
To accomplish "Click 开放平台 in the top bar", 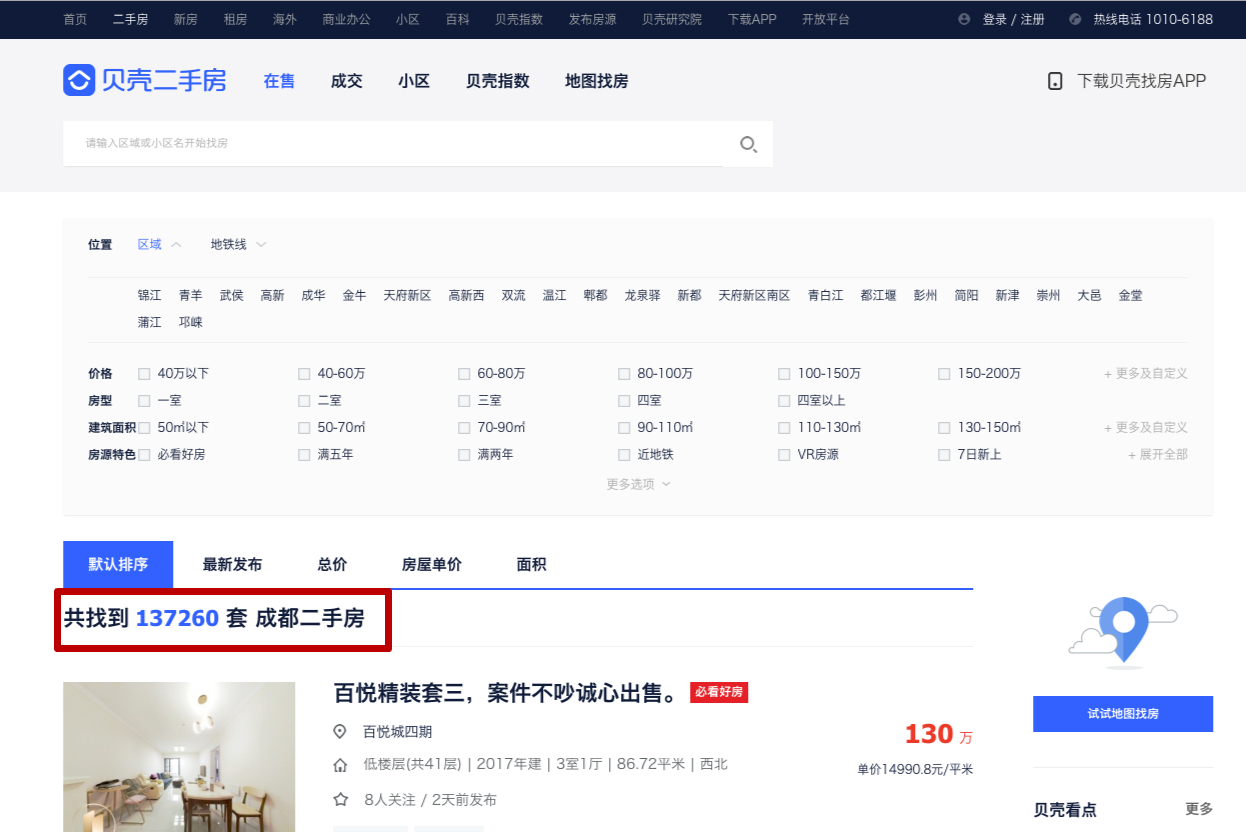I will (826, 19).
